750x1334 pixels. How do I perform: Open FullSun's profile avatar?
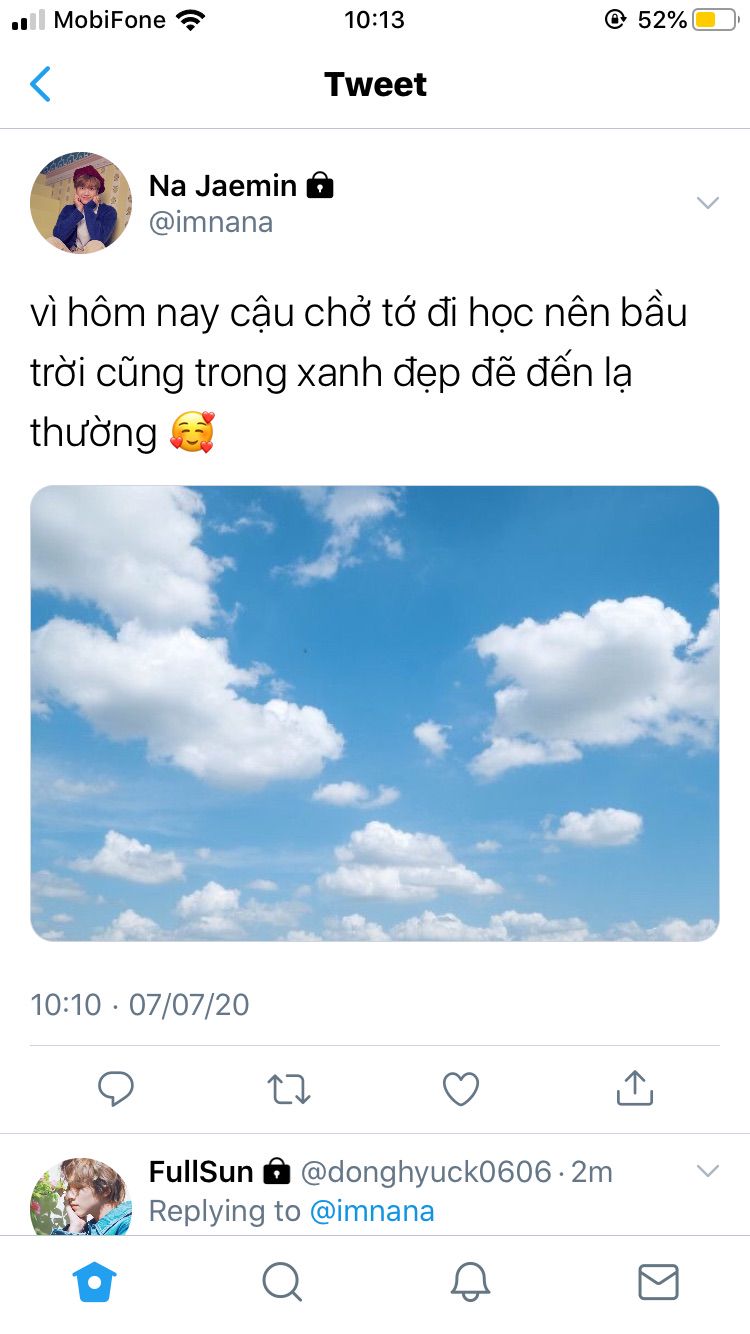pyautogui.click(x=81, y=1196)
